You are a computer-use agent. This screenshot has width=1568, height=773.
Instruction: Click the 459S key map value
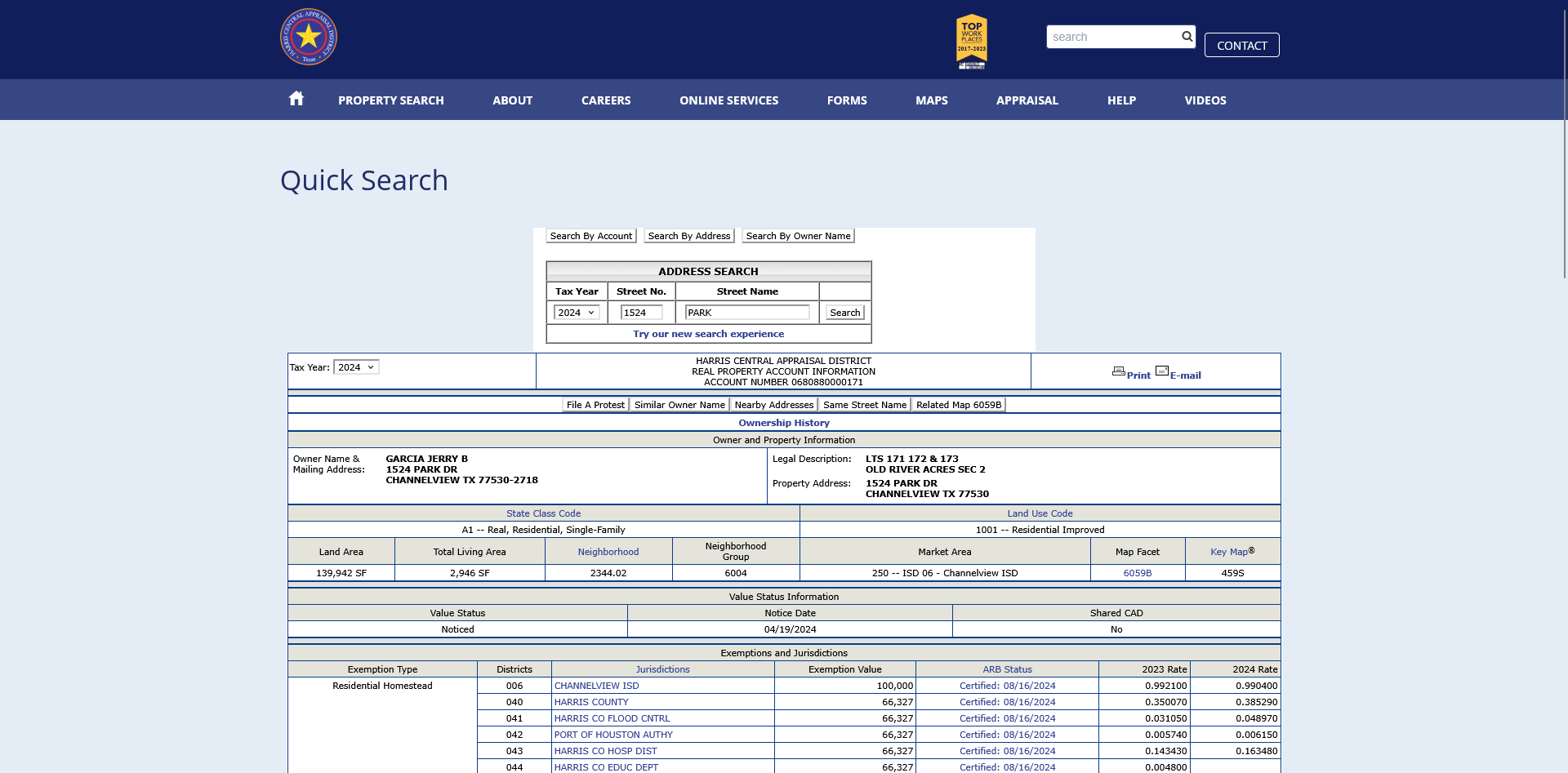1232,573
